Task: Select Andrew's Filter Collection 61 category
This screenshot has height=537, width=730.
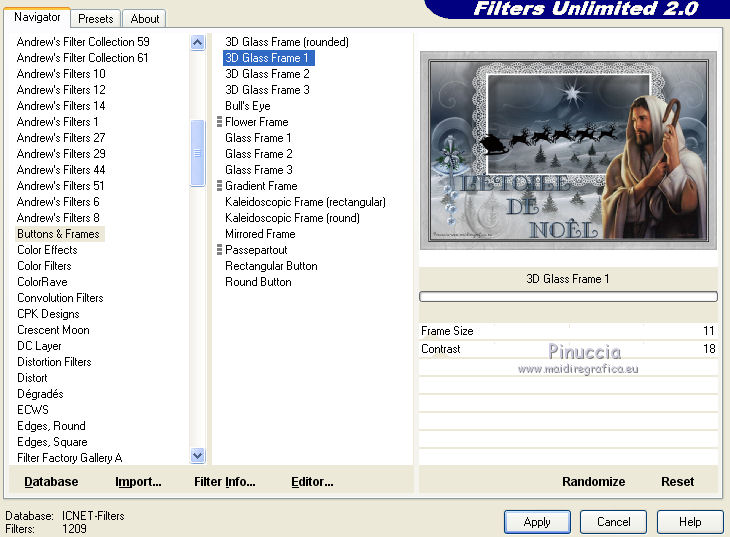Action: pyautogui.click(x=82, y=58)
